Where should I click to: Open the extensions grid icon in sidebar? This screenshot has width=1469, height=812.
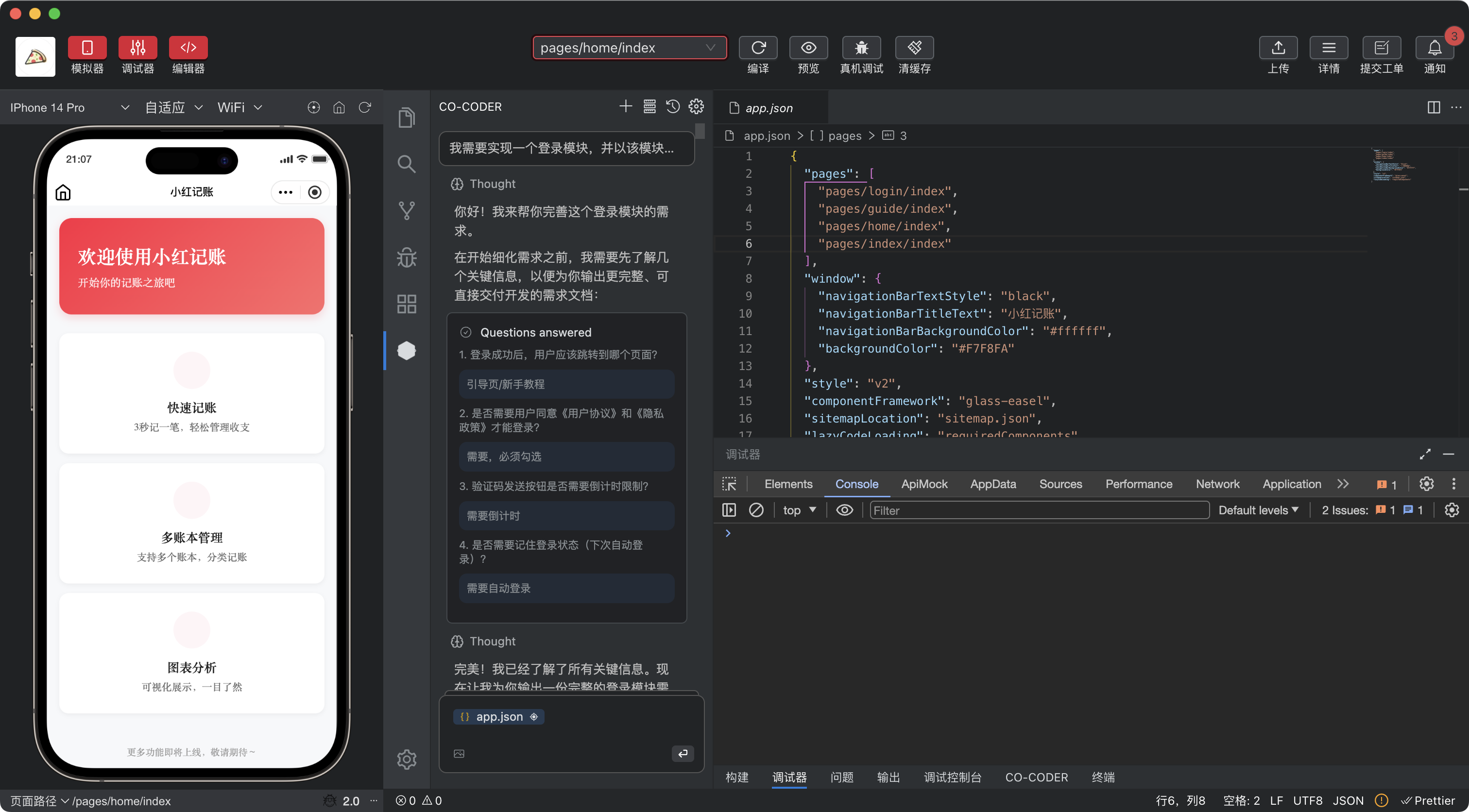coord(406,304)
